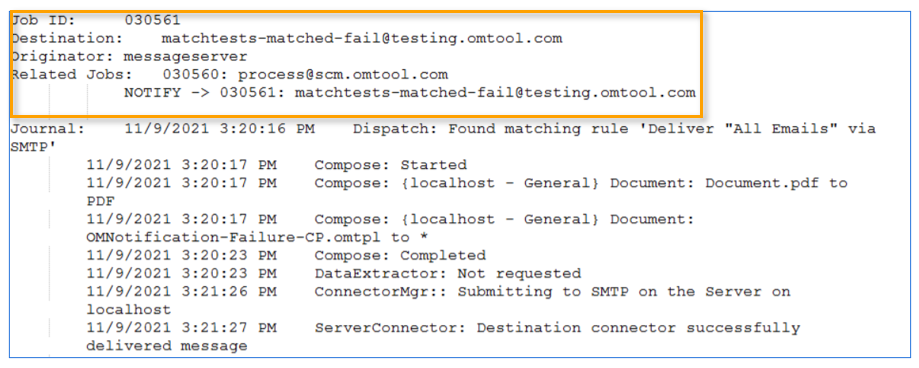The width and height of the screenshot is (919, 368).
Task: Click the Journal label
Action: [x=48, y=129]
